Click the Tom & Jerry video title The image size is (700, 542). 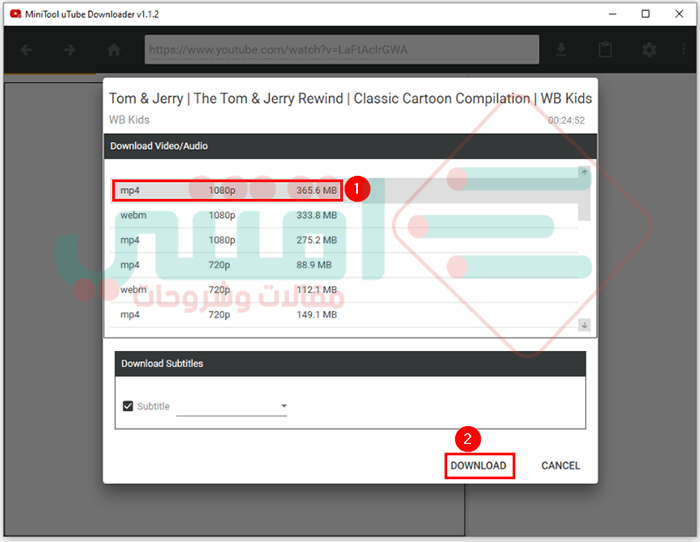(350, 98)
